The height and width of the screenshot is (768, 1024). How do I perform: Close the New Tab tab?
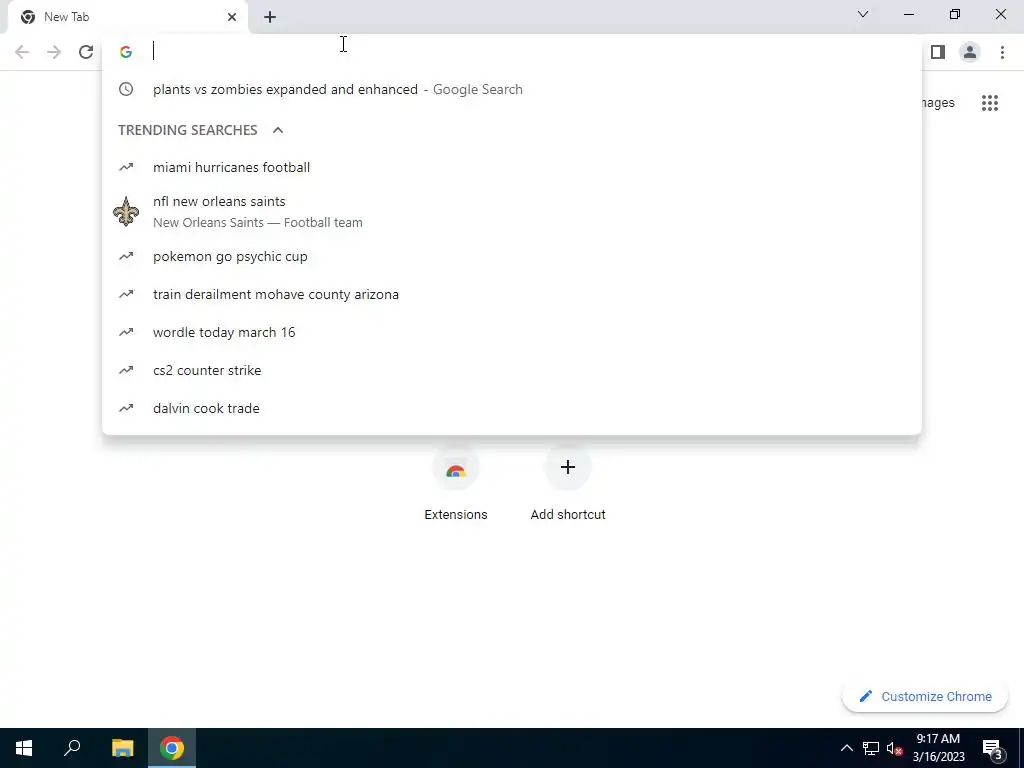232,17
